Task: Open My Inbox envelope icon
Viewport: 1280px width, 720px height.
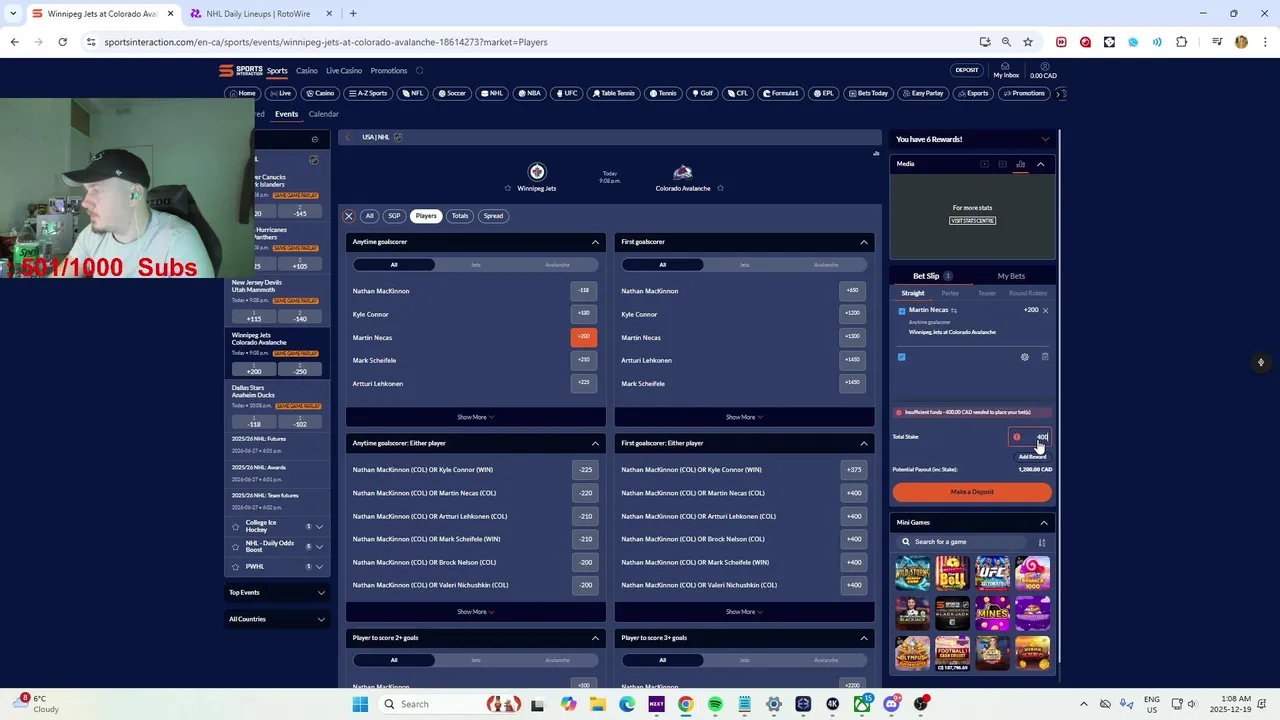Action: pos(1006,67)
